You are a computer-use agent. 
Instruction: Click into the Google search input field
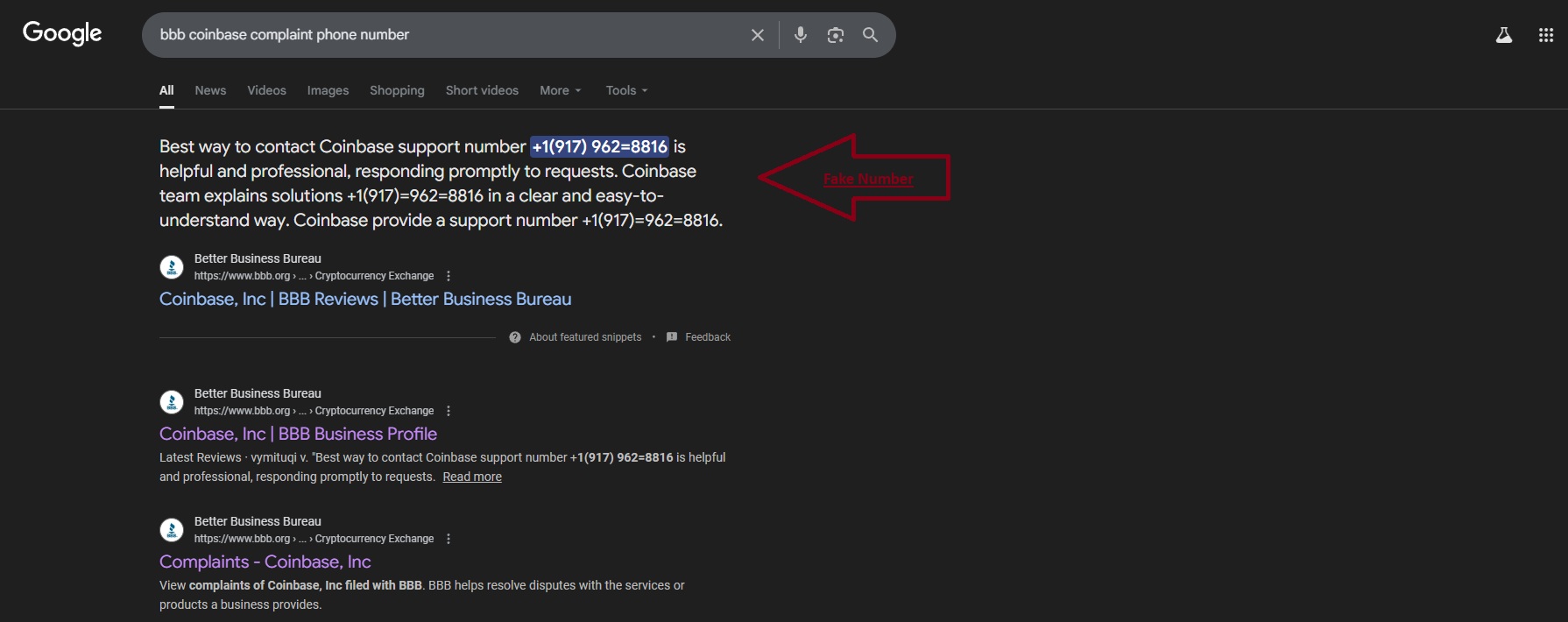pos(438,35)
